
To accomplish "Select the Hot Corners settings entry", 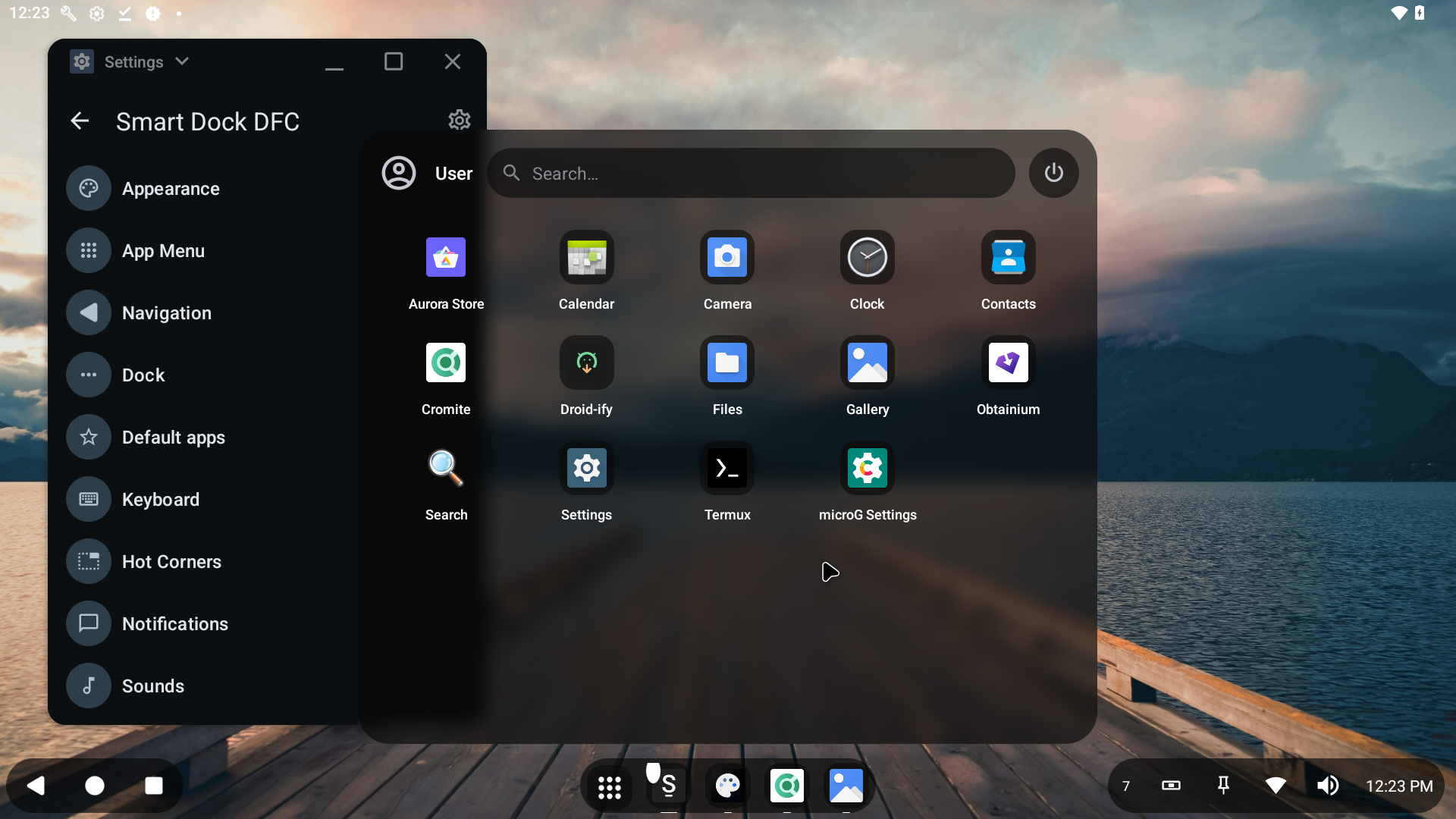I will pos(171,562).
